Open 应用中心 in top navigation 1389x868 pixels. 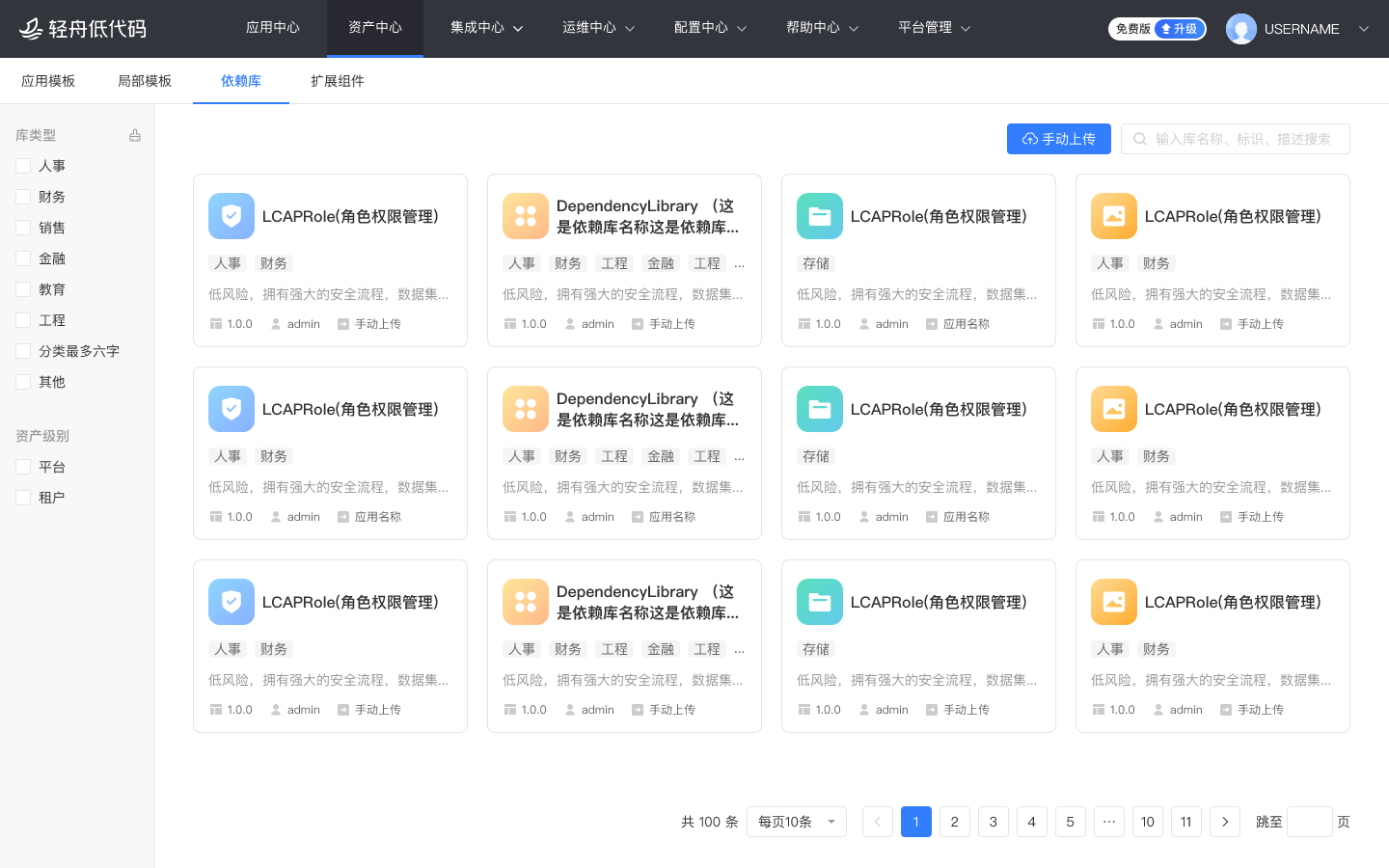(x=273, y=28)
